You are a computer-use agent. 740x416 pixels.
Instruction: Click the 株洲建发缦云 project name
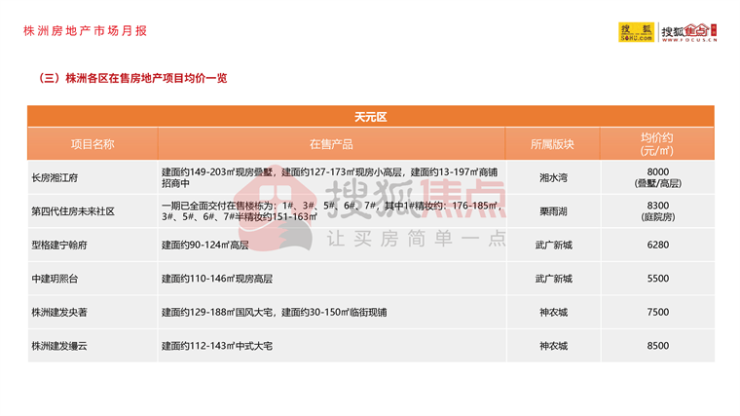[62, 346]
